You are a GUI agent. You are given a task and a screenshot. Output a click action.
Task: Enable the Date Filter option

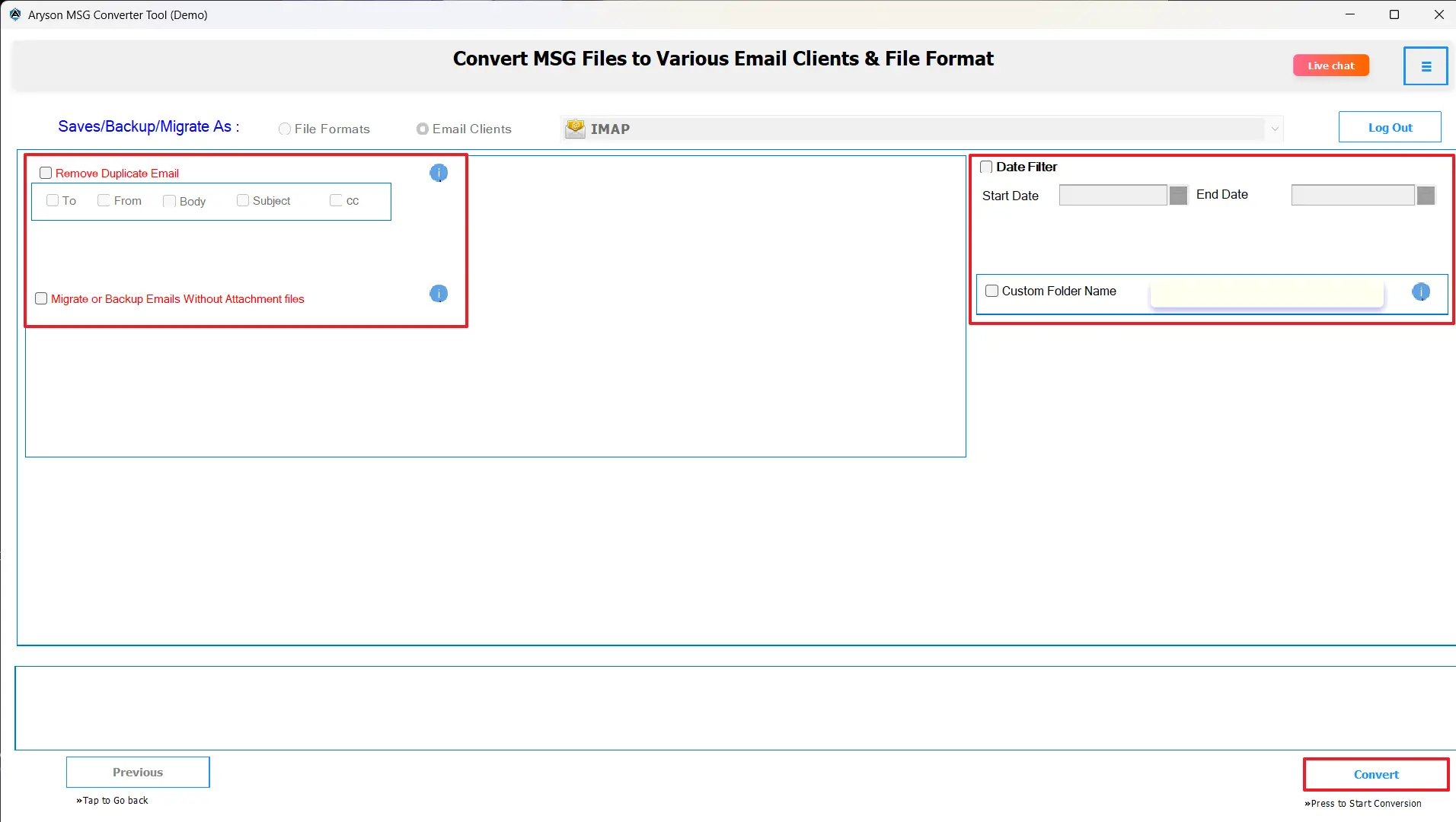985,167
